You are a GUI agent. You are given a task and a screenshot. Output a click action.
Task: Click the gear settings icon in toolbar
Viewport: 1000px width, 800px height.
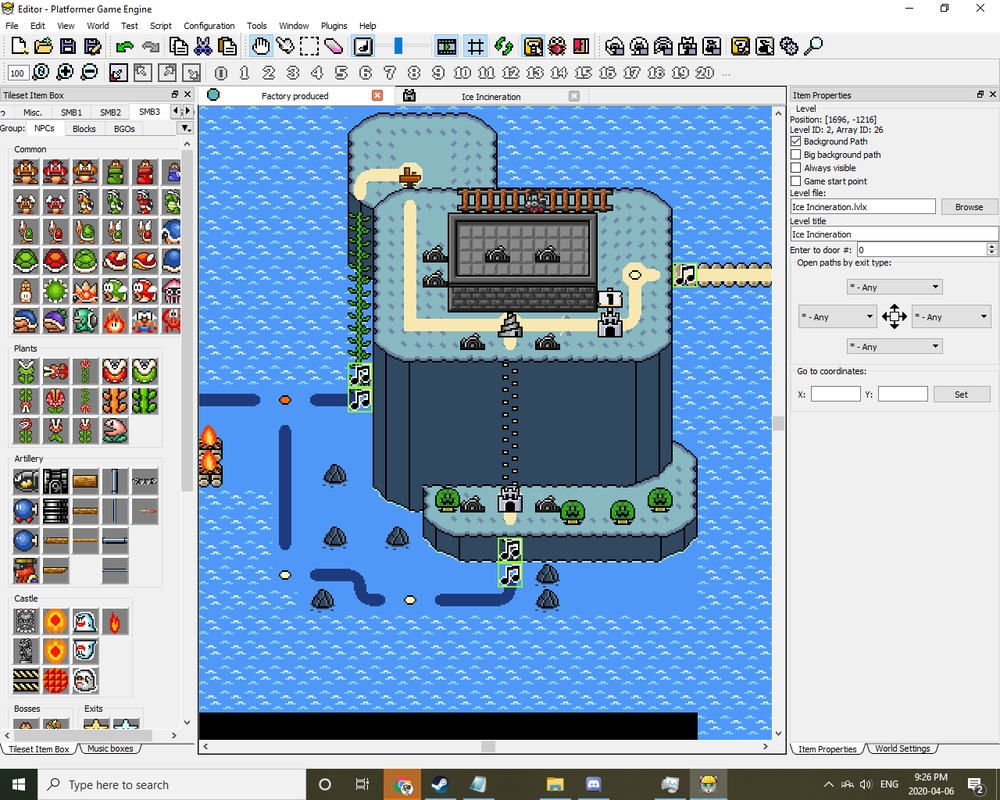[x=789, y=46]
